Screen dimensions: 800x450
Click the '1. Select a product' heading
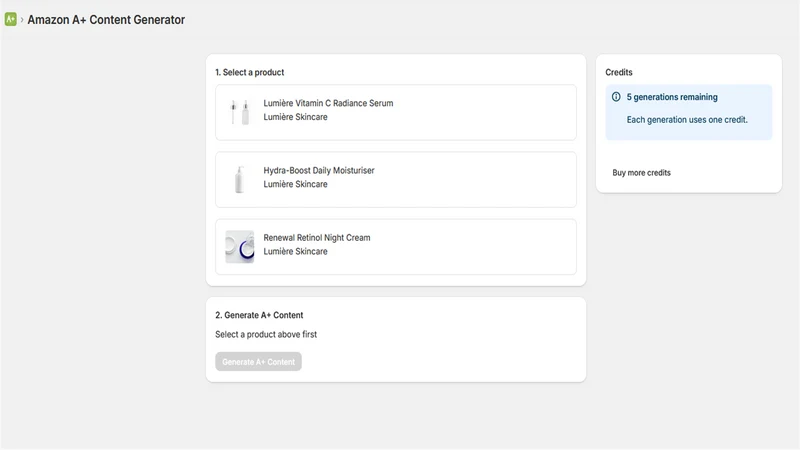pos(249,72)
